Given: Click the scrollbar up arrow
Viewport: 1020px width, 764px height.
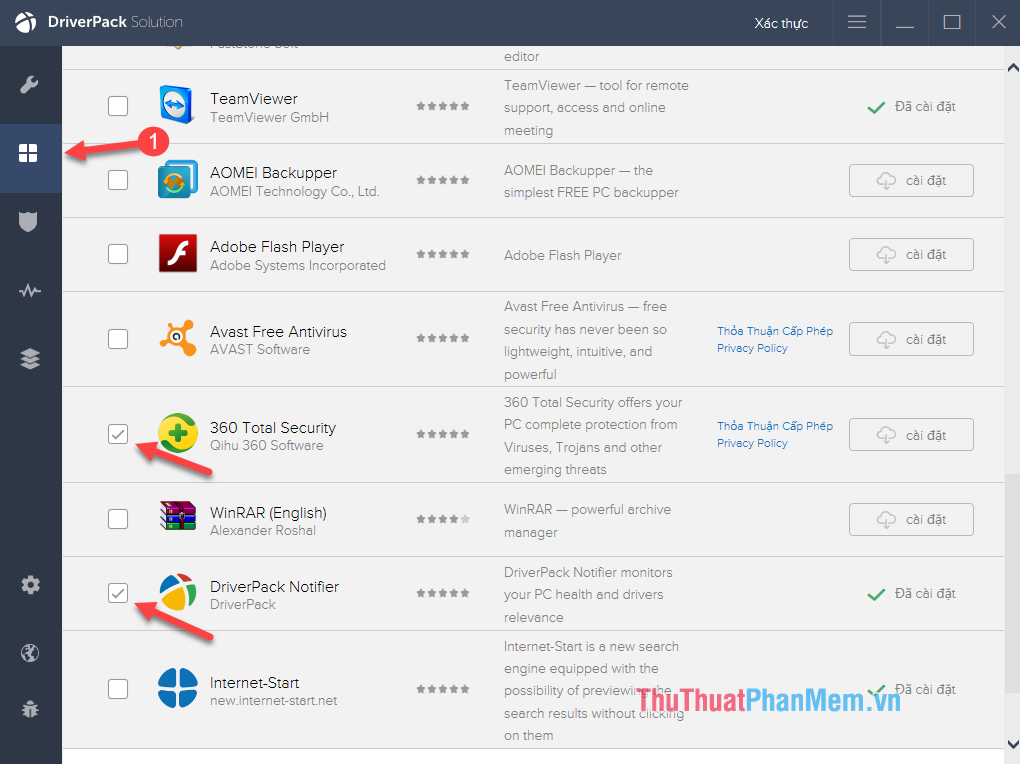Looking at the screenshot, I should click(1012, 65).
